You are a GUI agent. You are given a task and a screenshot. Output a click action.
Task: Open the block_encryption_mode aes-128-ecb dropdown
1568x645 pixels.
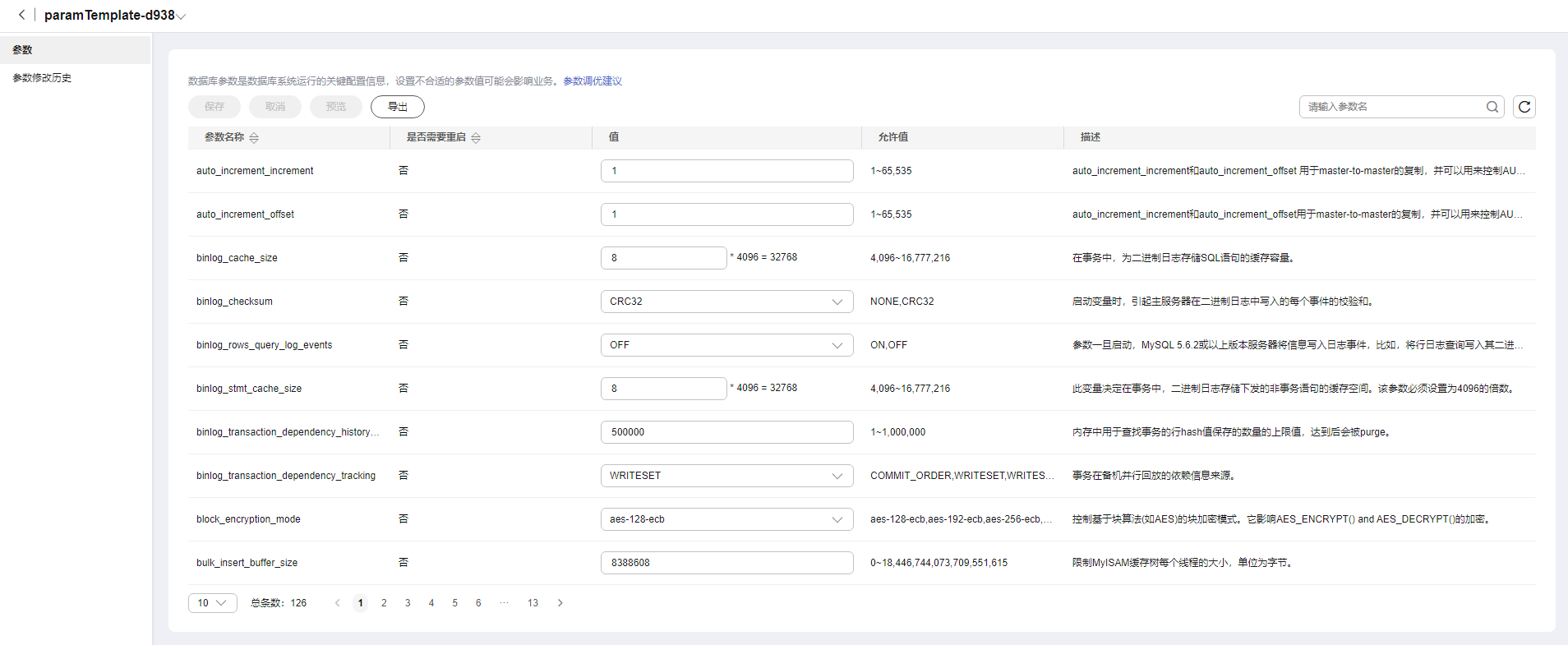click(x=727, y=519)
